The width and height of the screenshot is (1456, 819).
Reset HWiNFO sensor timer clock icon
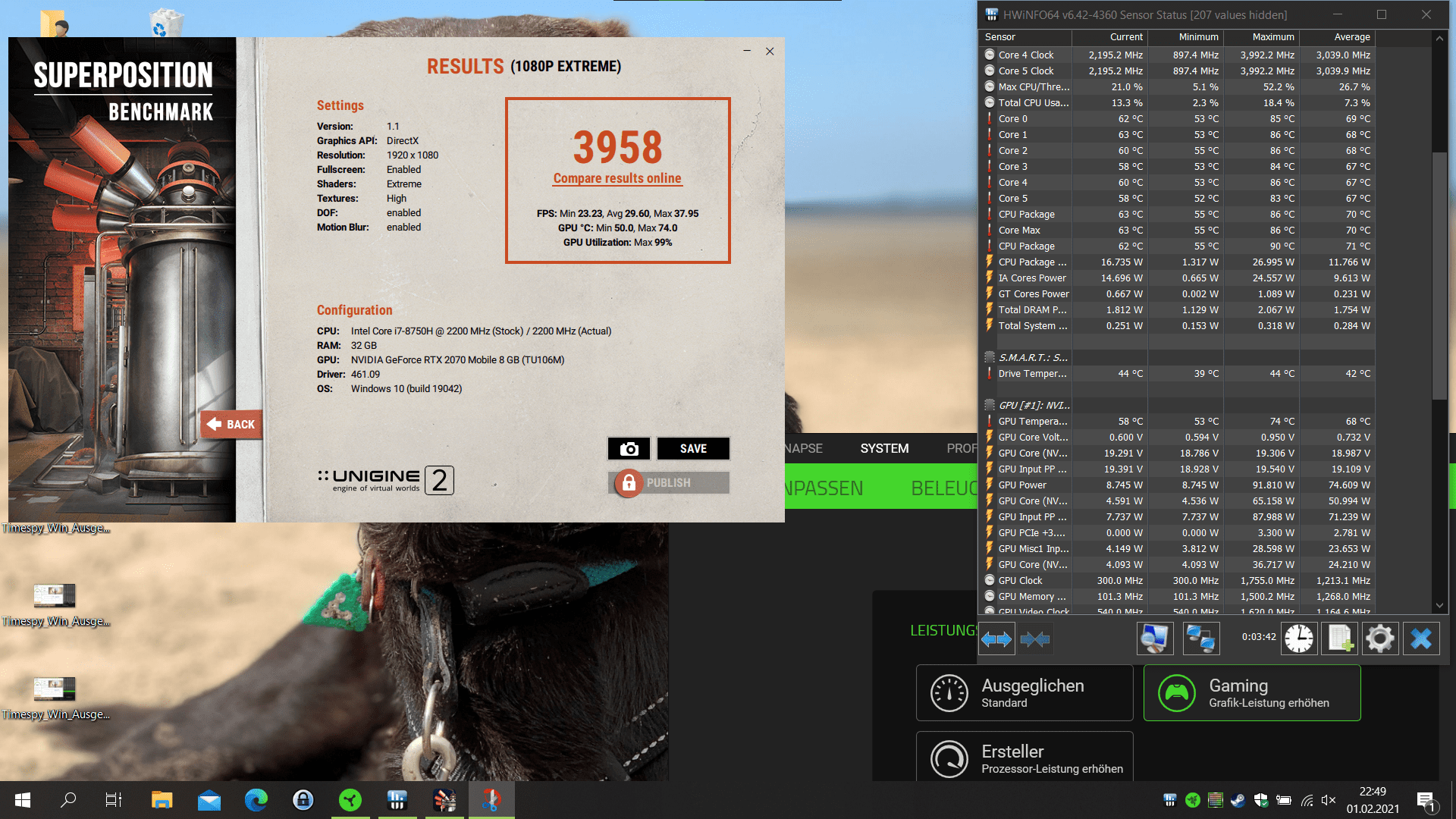(x=1299, y=639)
